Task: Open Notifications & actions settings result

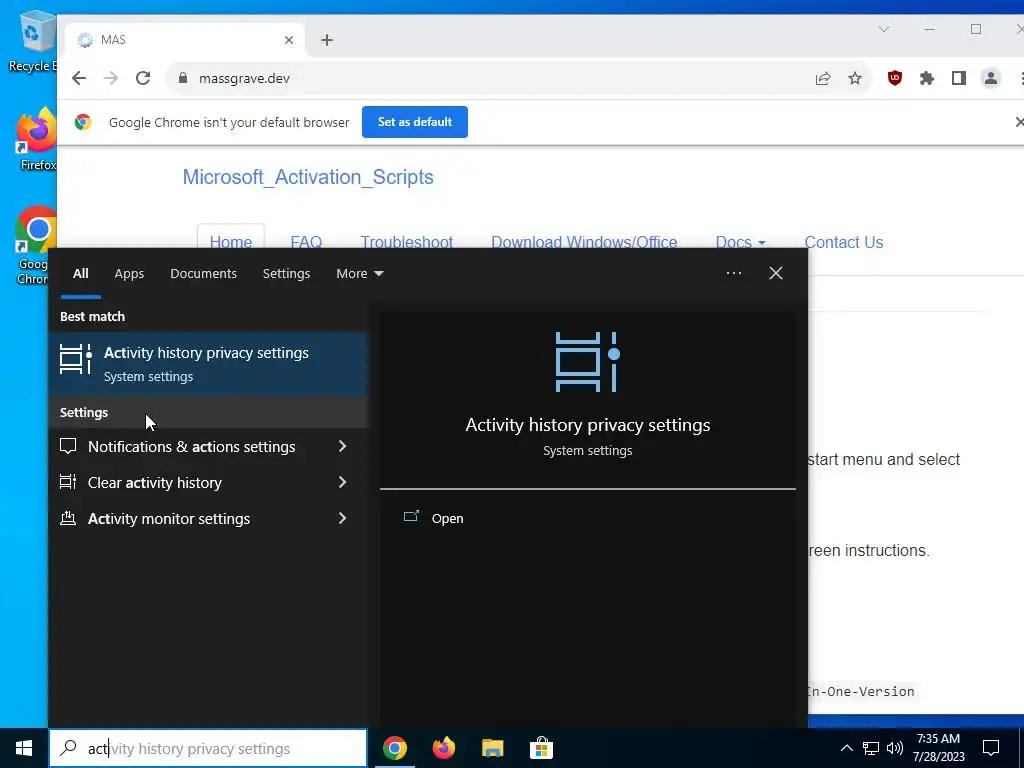Action: point(191,447)
